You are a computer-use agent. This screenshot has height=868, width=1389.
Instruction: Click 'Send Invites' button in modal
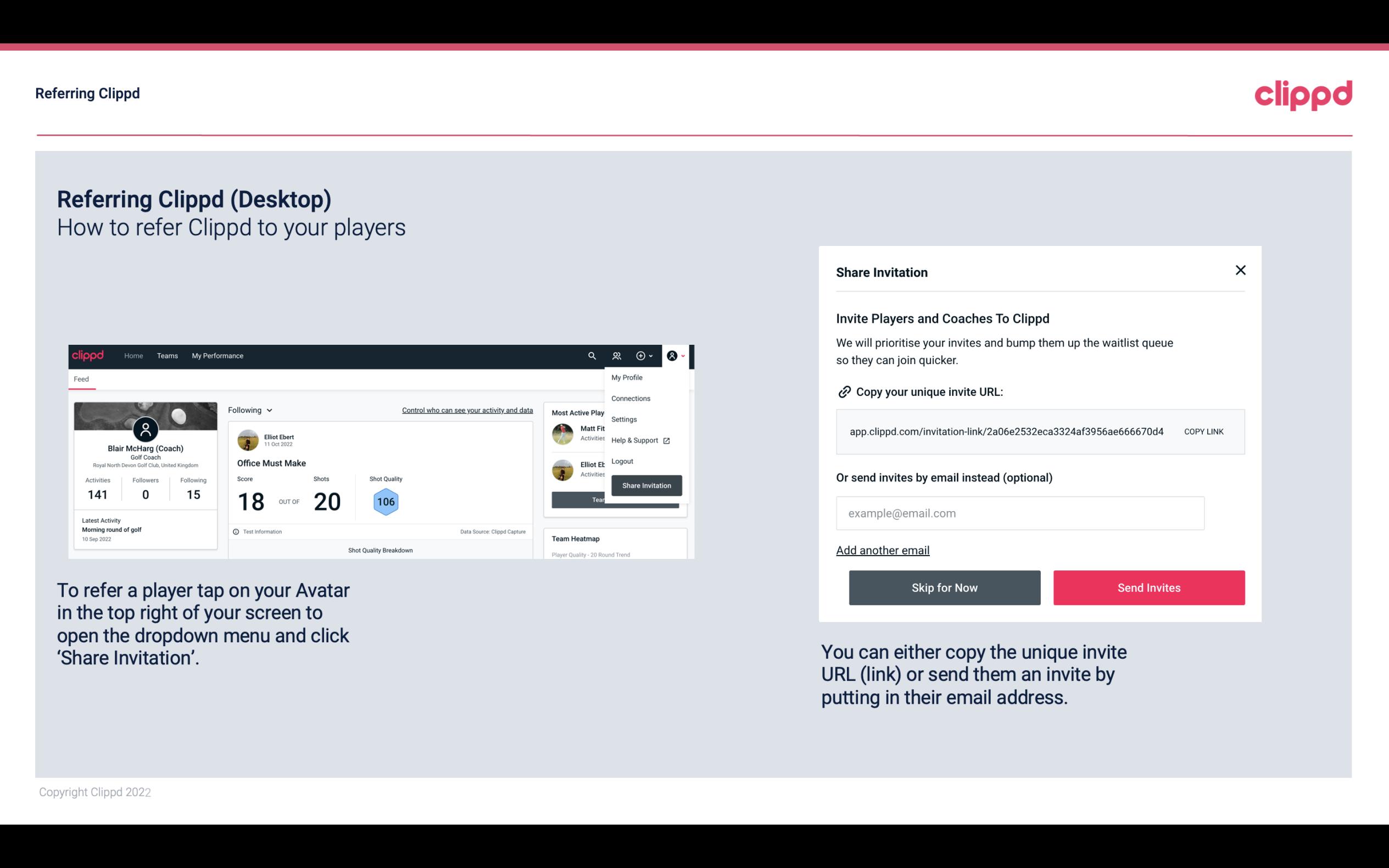coord(1149,588)
